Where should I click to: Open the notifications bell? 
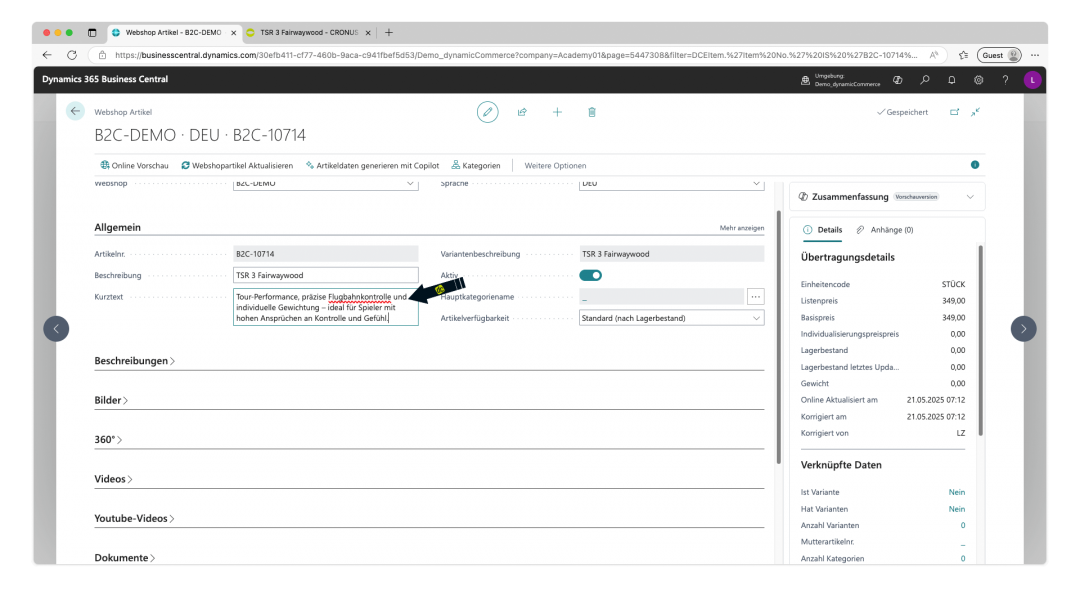tap(951, 80)
